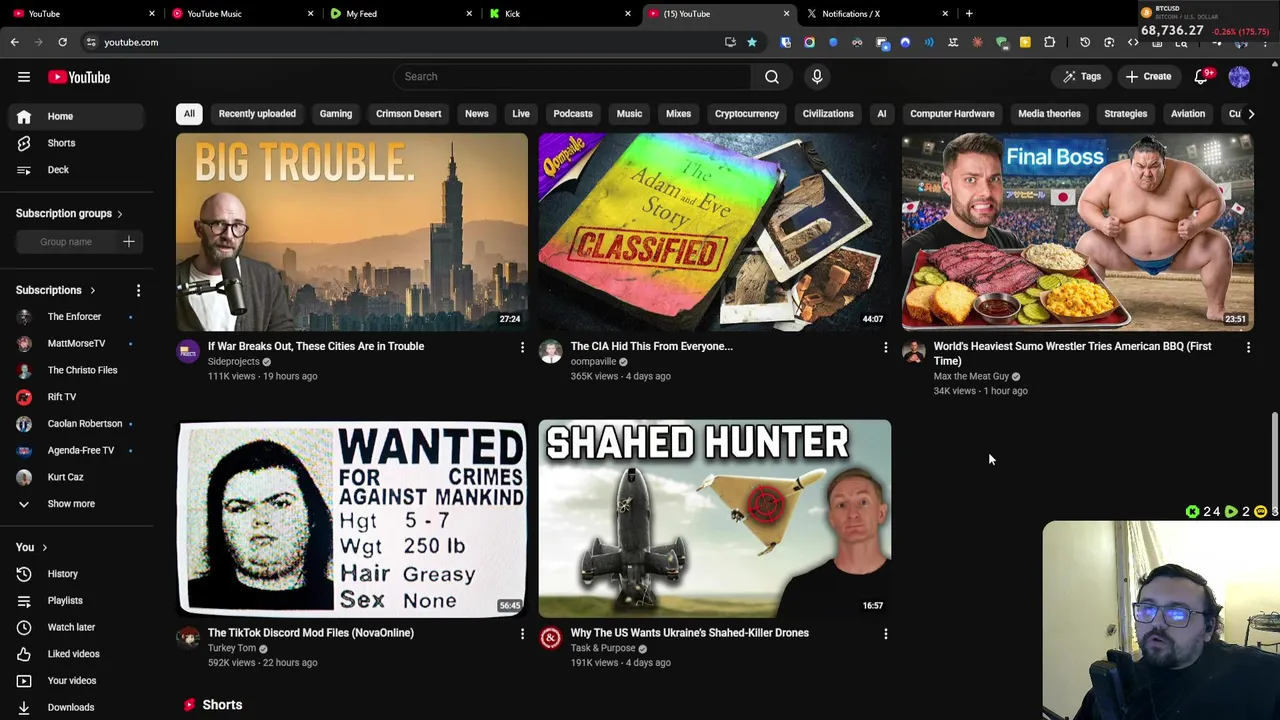Viewport: 1280px width, 720px height.
Task: Click the YouTube logo
Action: click(78, 77)
